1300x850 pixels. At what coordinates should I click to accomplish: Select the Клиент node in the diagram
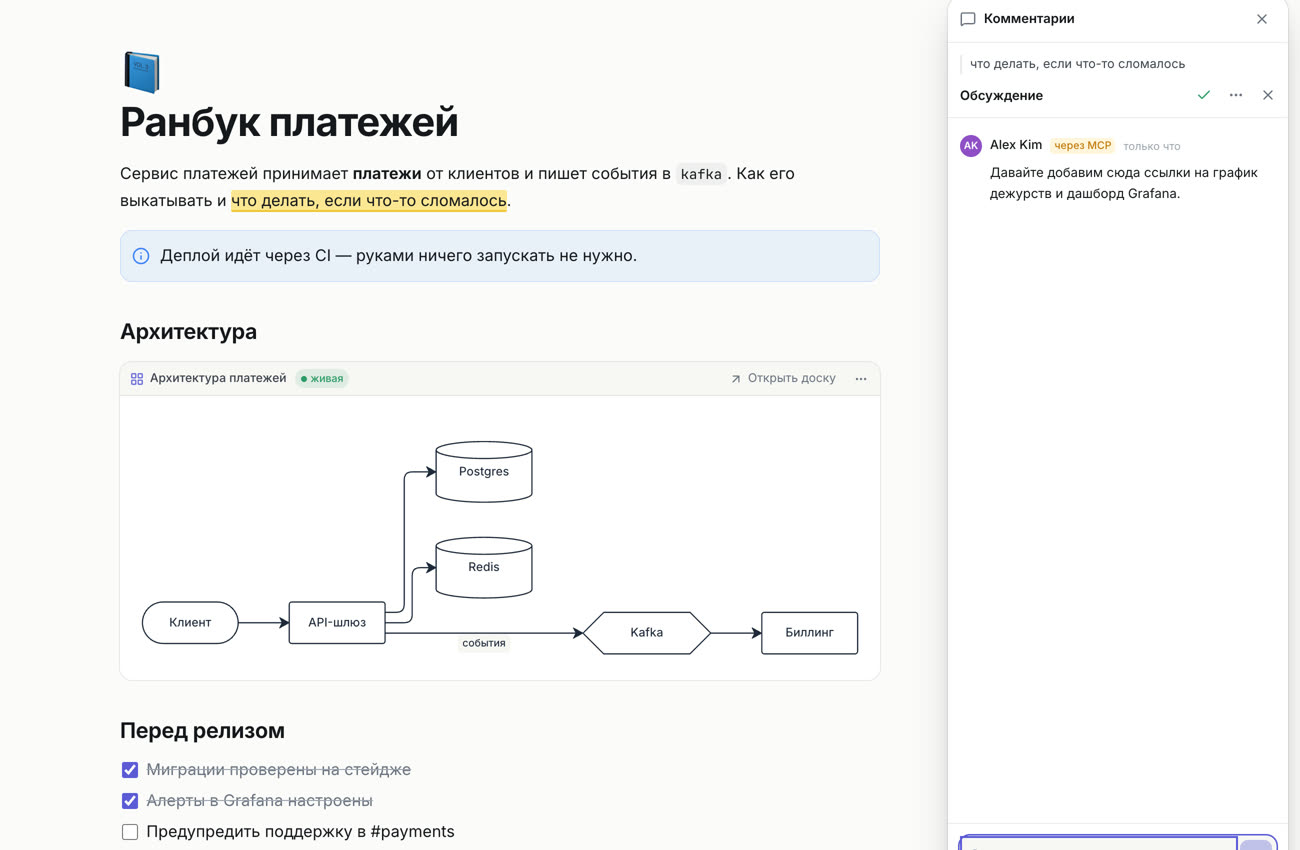click(190, 622)
